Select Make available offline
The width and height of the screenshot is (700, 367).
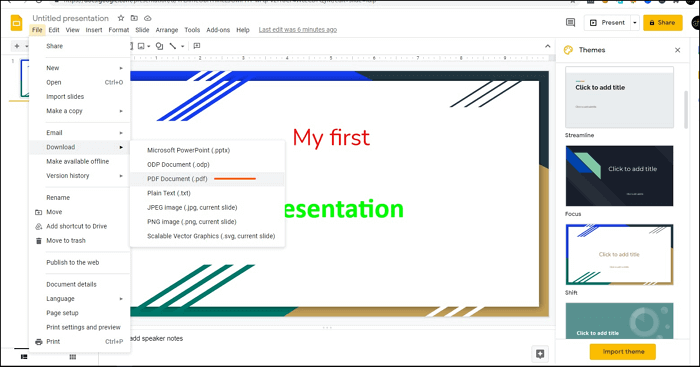tap(79, 162)
